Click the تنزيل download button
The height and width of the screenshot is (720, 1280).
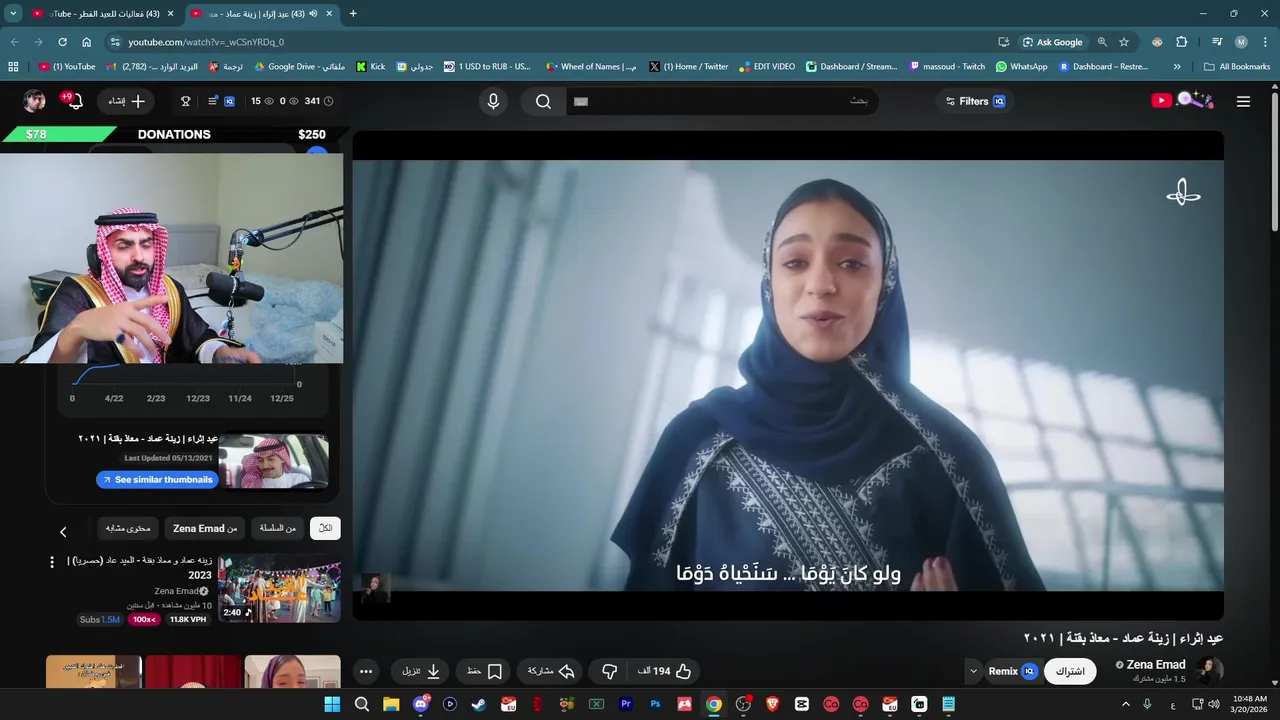(x=421, y=671)
